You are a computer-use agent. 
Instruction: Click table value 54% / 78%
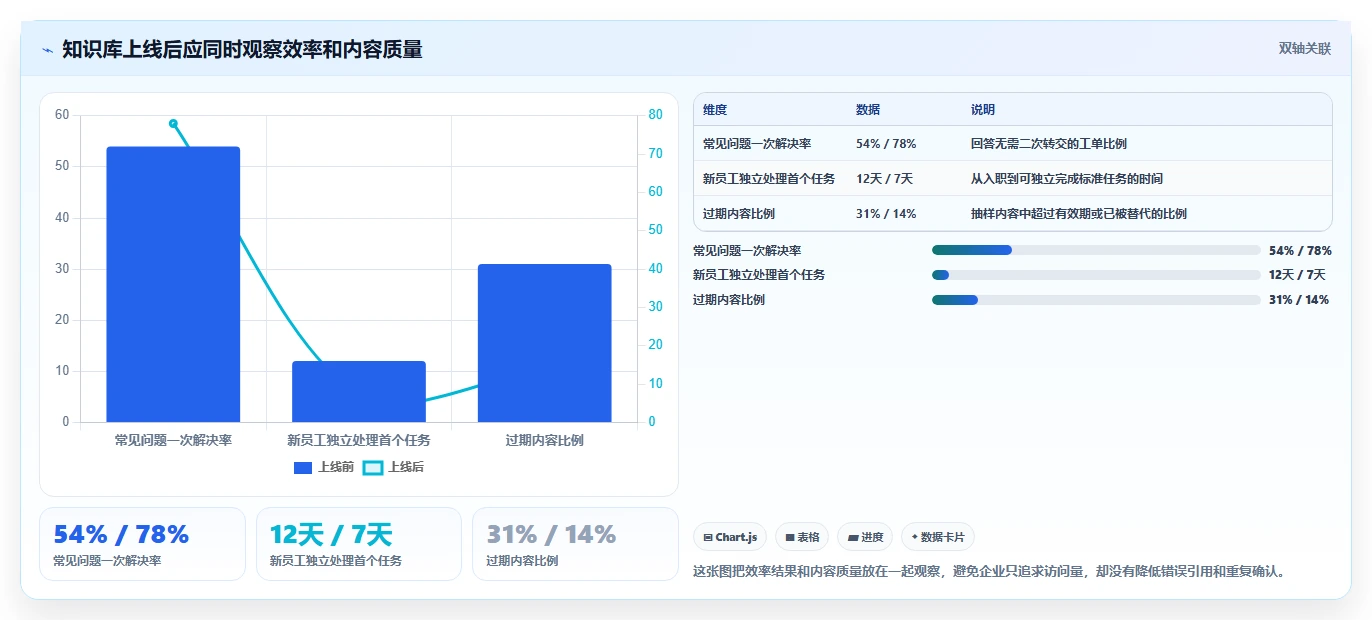[886, 144]
